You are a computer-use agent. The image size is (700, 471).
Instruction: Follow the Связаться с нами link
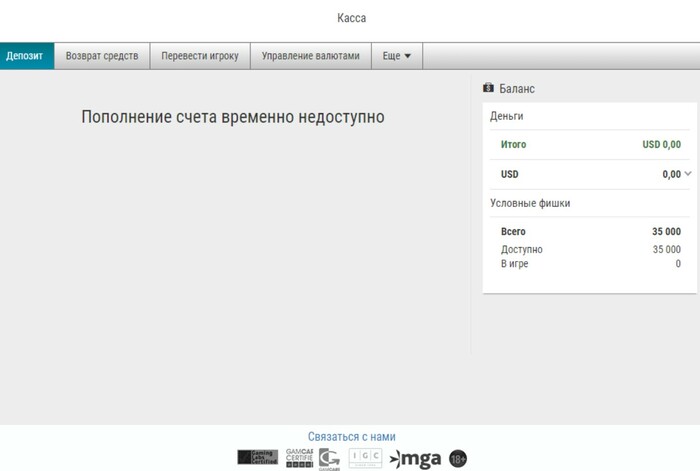tap(351, 437)
